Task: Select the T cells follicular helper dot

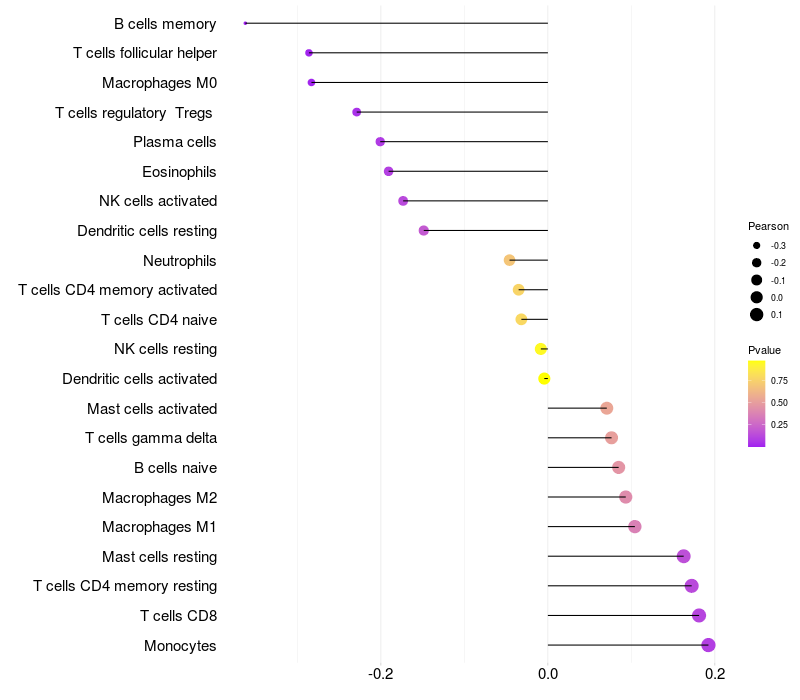Action: tap(309, 53)
